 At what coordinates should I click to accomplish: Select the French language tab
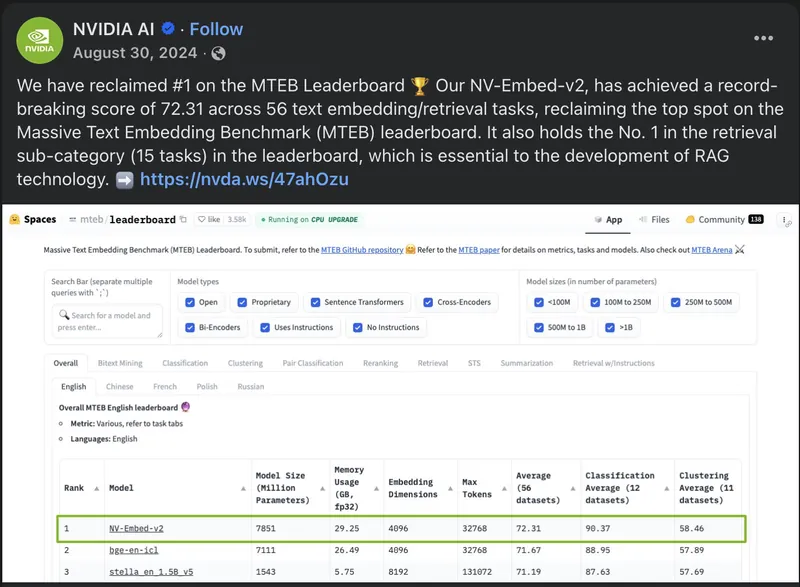click(165, 387)
